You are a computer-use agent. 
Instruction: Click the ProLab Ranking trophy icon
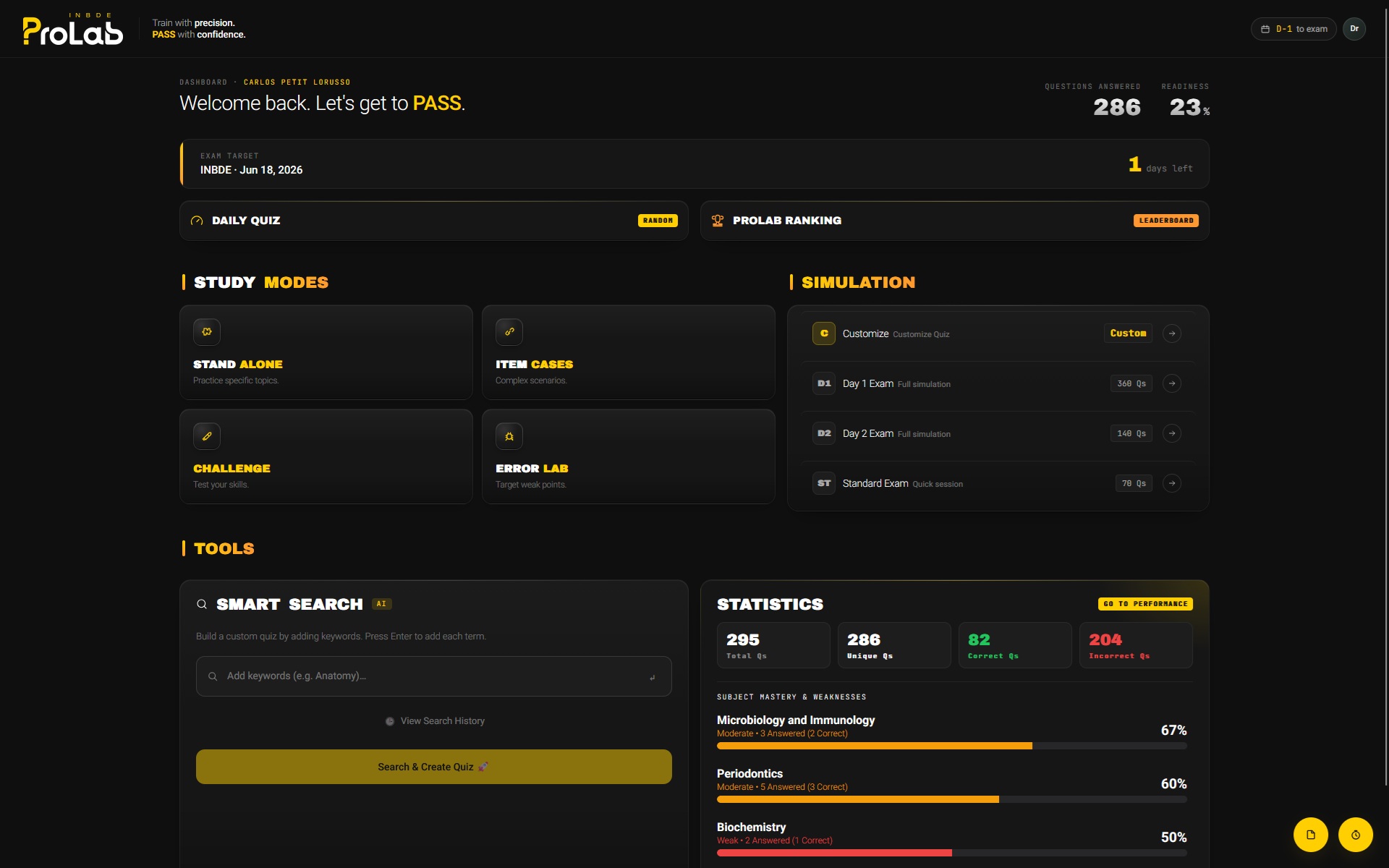point(718,221)
